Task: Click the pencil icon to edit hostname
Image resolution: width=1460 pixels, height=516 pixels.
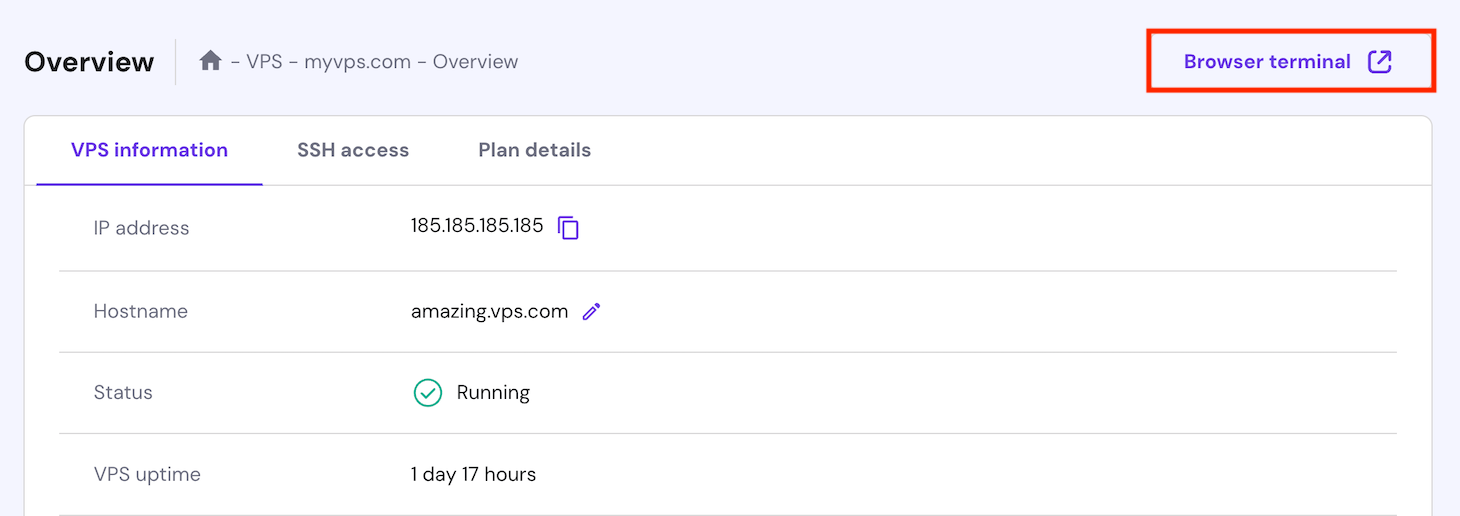Action: coord(591,312)
